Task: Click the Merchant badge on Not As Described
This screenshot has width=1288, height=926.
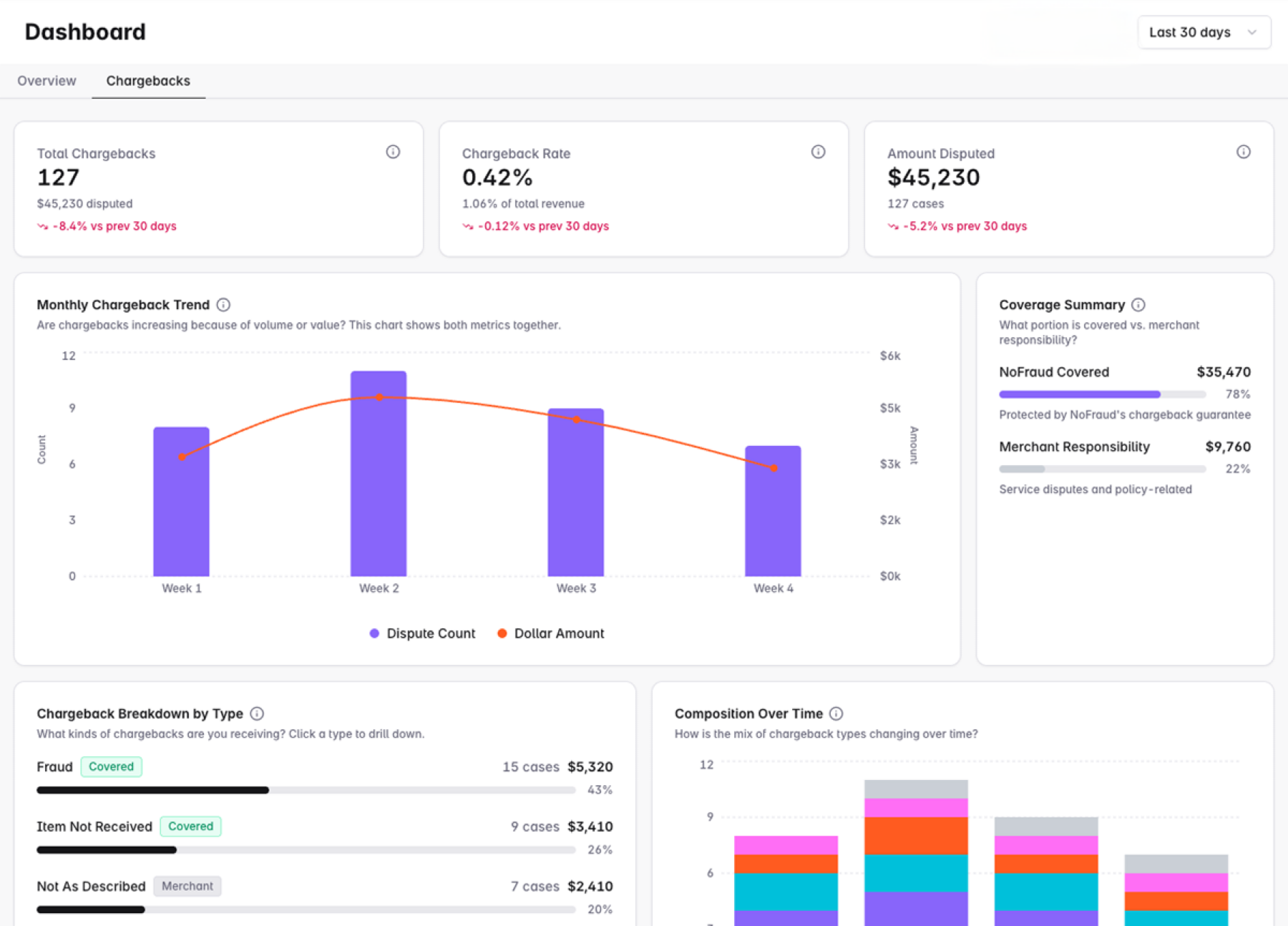Action: coord(187,886)
